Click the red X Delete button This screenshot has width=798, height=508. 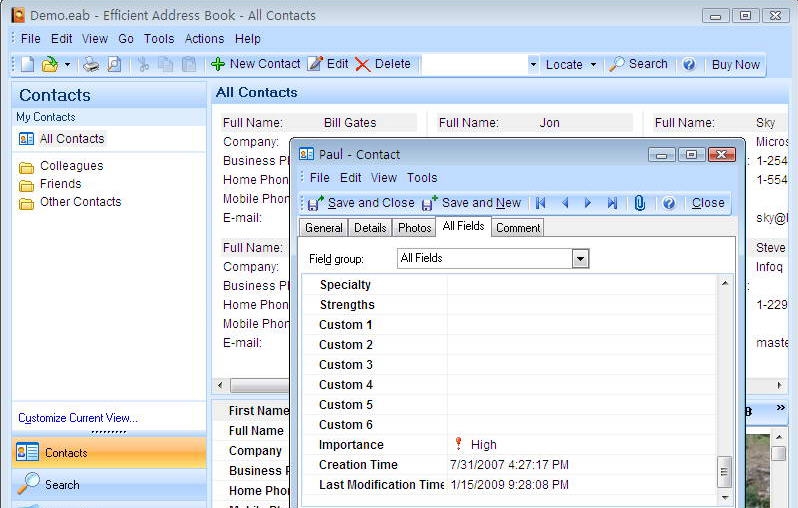[x=382, y=64]
